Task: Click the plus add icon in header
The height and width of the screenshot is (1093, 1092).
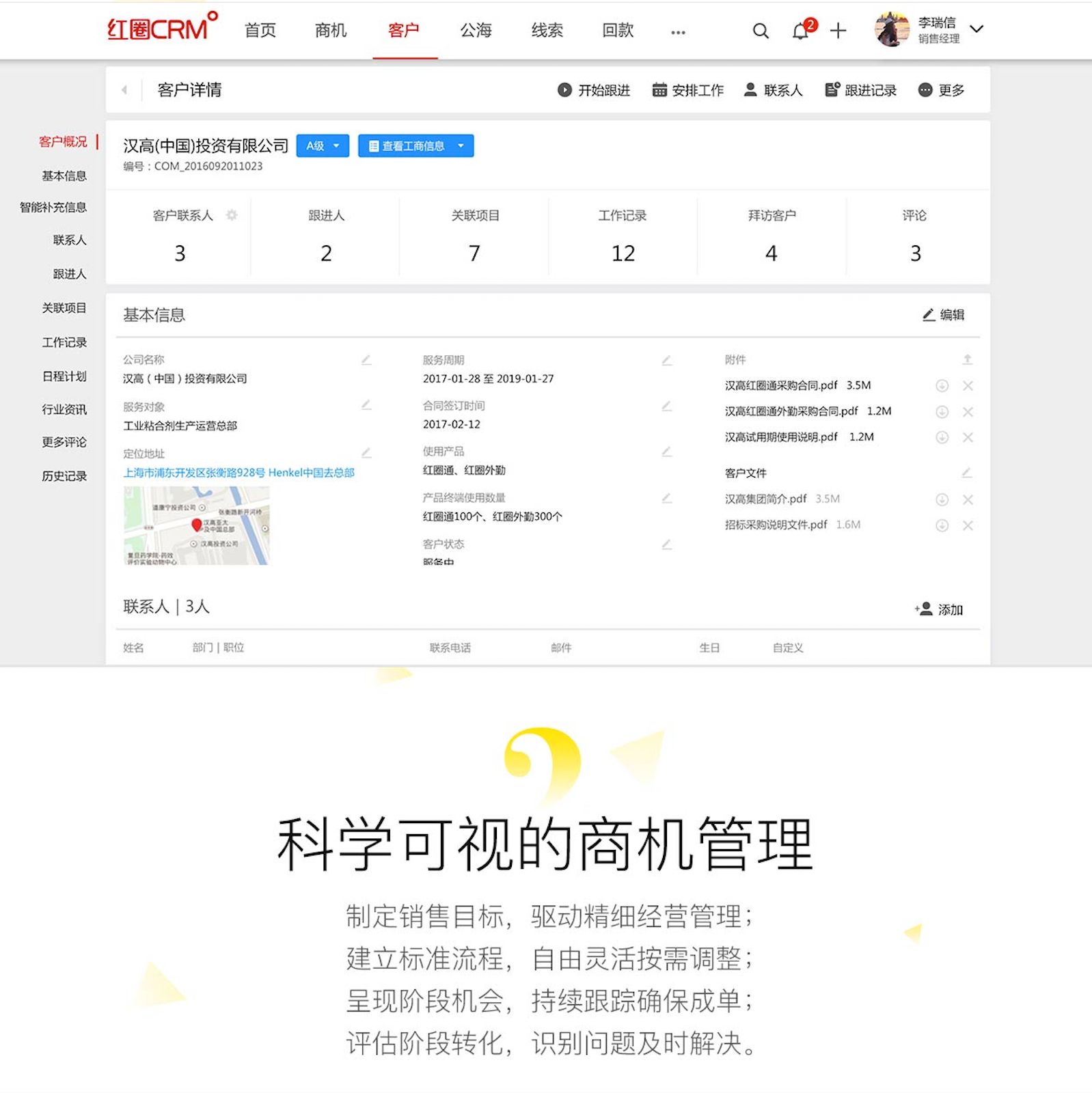Action: click(x=838, y=31)
